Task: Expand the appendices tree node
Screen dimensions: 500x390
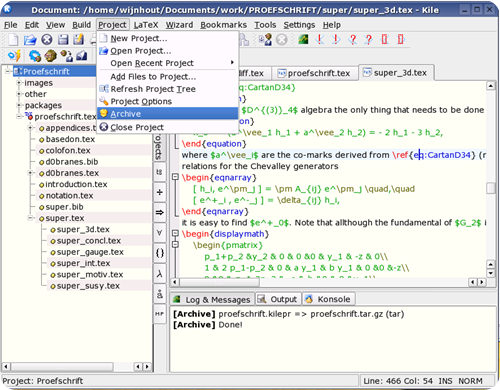Action: (x=30, y=128)
